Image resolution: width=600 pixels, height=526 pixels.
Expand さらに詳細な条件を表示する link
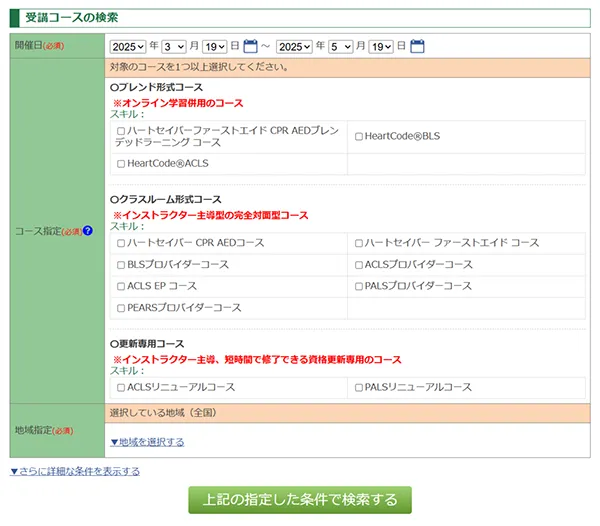point(75,471)
